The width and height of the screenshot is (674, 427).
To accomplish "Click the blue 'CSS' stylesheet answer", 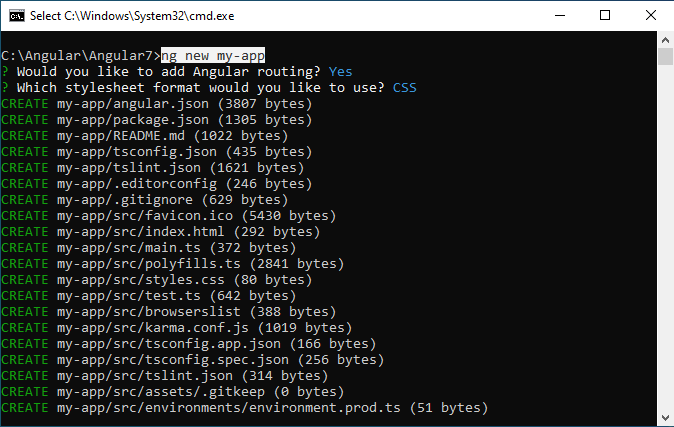I will (404, 88).
